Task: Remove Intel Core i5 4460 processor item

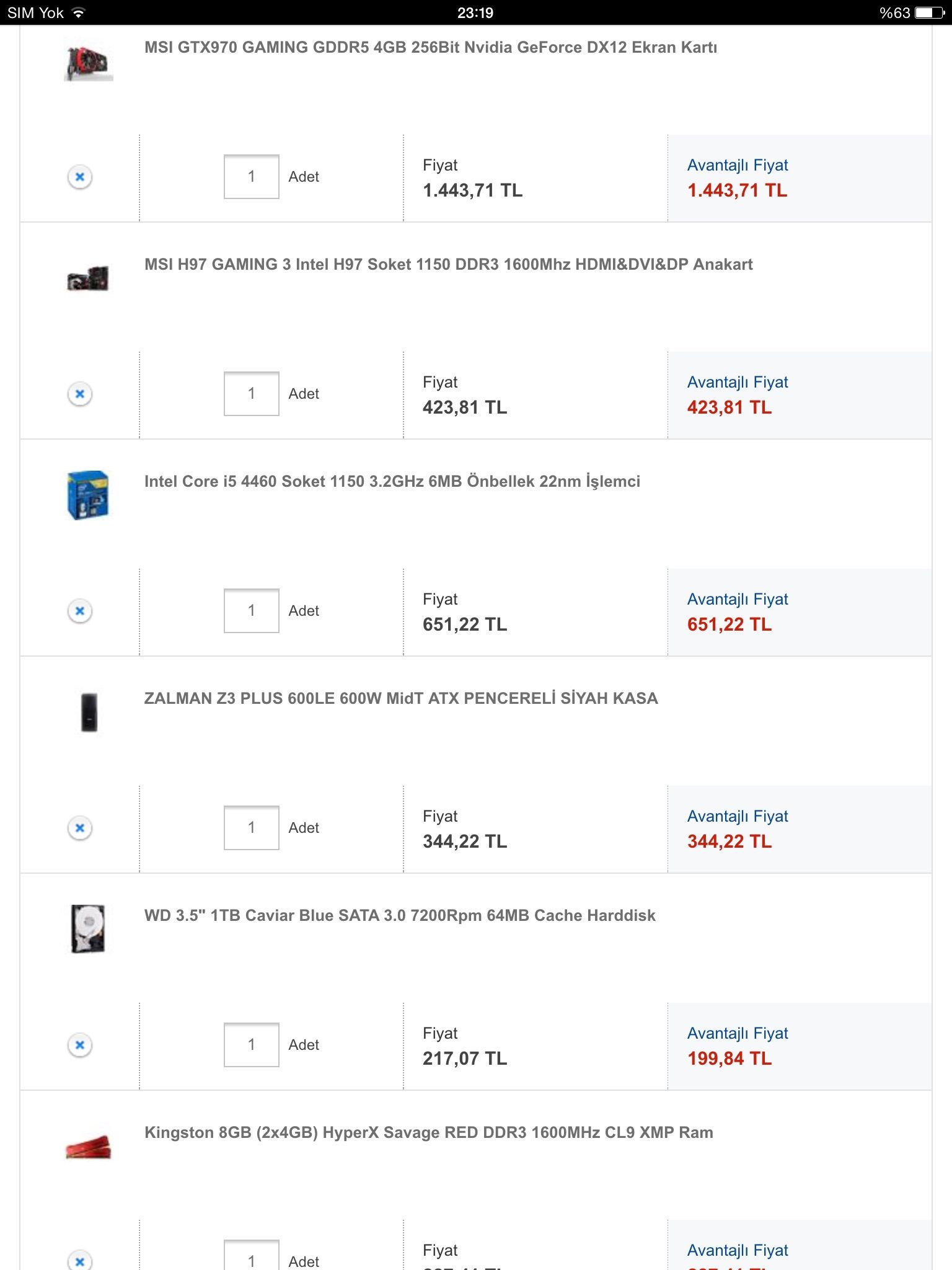Action: (80, 611)
